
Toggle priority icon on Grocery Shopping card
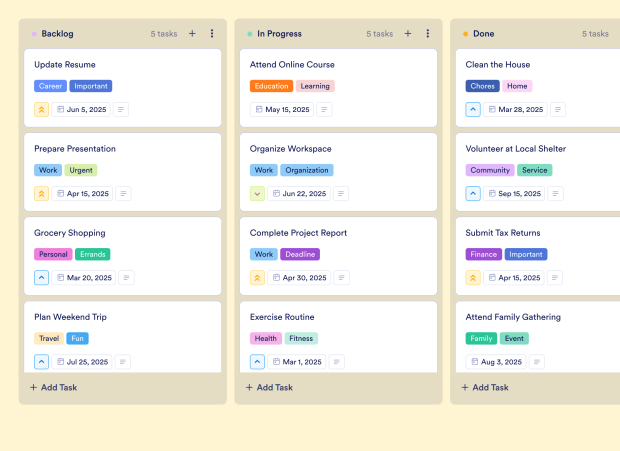(x=42, y=278)
